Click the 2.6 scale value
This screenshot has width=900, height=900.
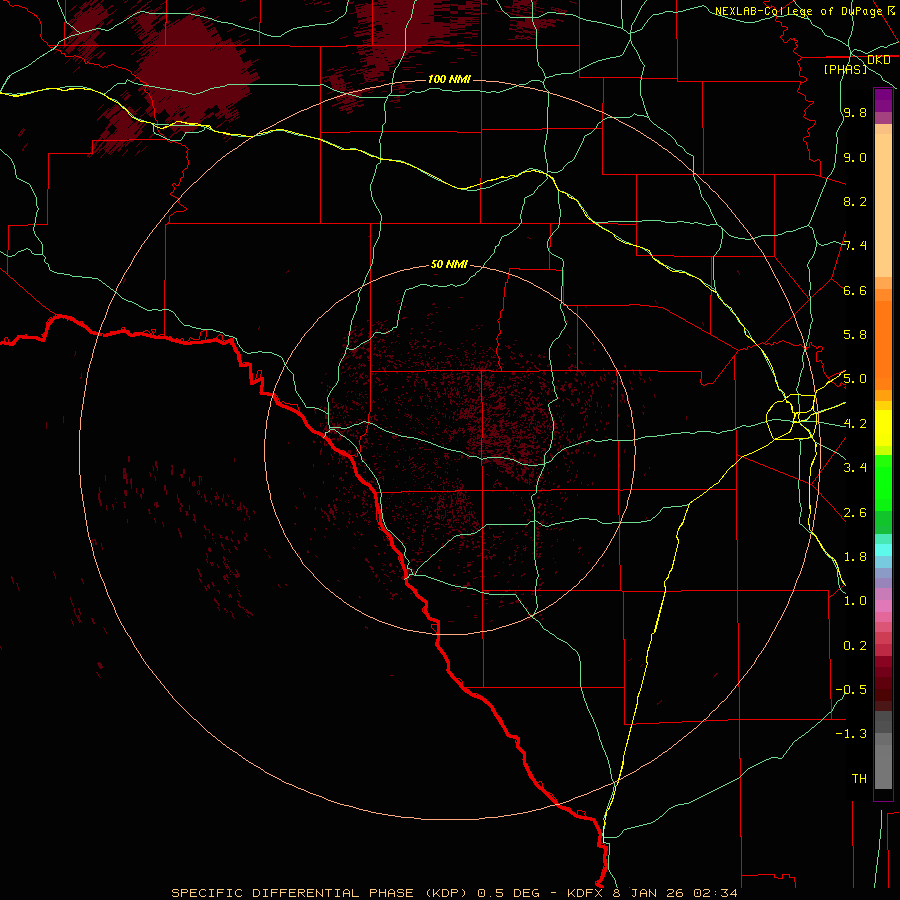[x=855, y=513]
